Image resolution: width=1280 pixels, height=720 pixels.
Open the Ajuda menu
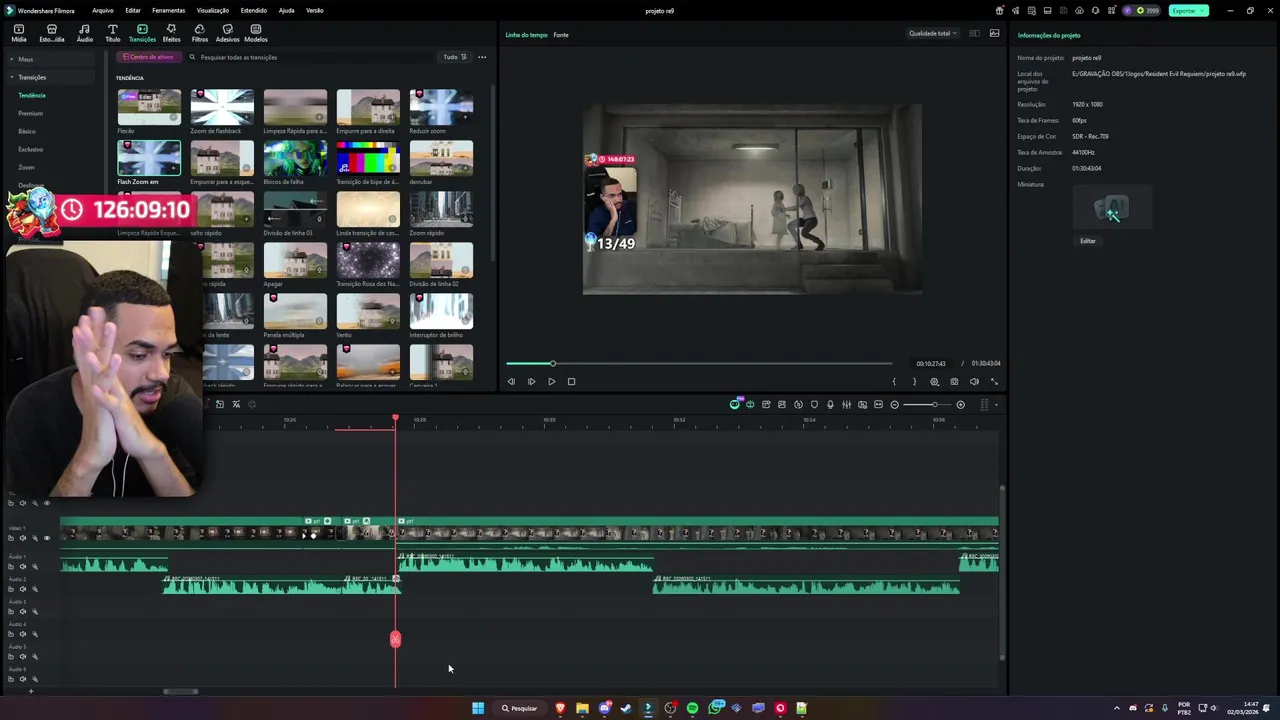point(287,10)
